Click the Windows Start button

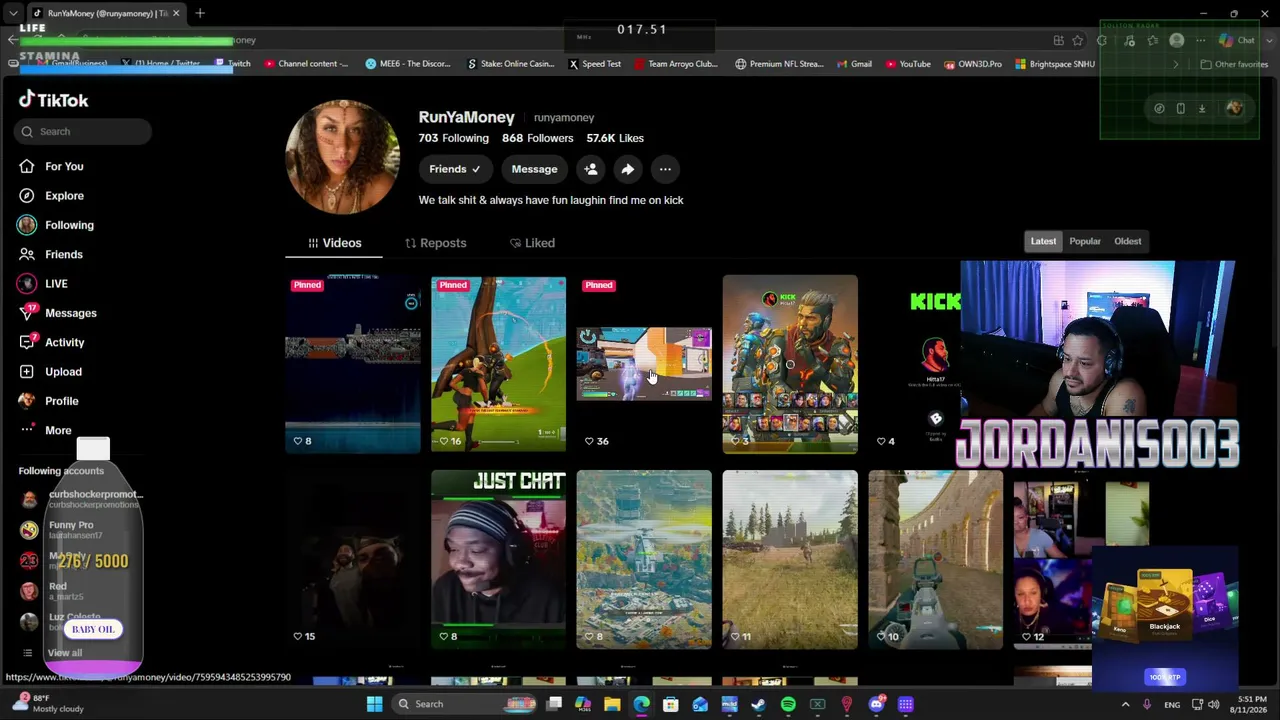374,704
